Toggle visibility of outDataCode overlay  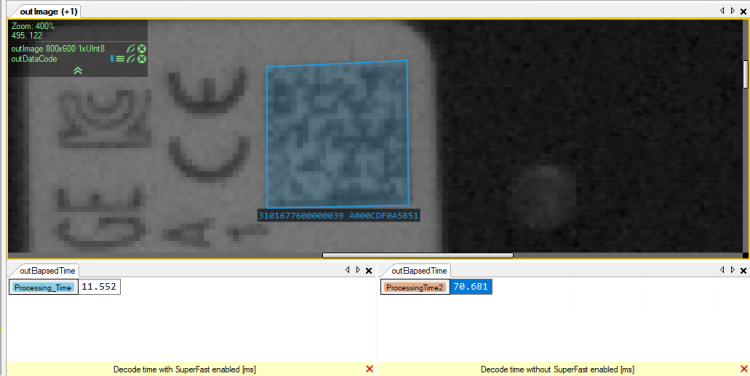[x=131, y=59]
